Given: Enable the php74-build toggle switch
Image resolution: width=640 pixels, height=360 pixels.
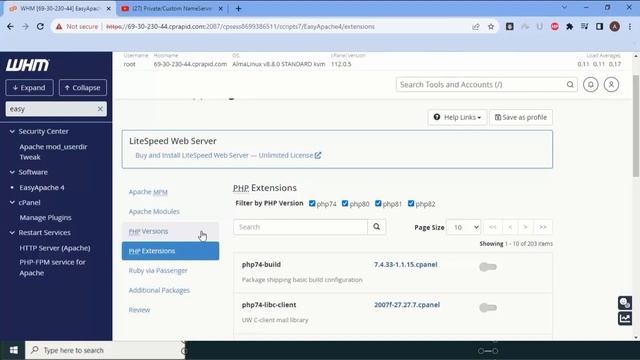Looking at the screenshot, I should click(x=488, y=267).
